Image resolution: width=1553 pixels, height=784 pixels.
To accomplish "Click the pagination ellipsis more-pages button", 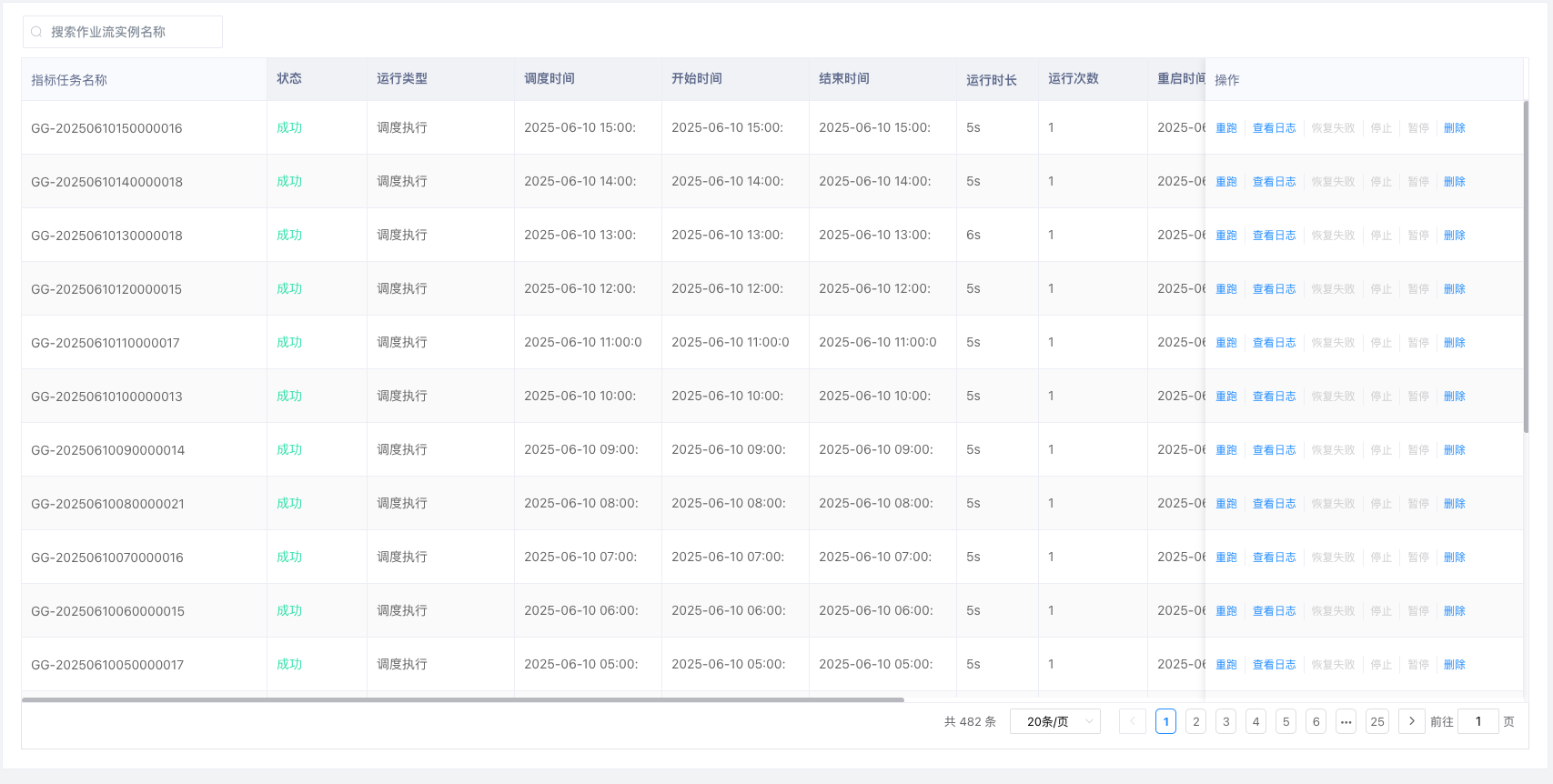I will click(1346, 721).
